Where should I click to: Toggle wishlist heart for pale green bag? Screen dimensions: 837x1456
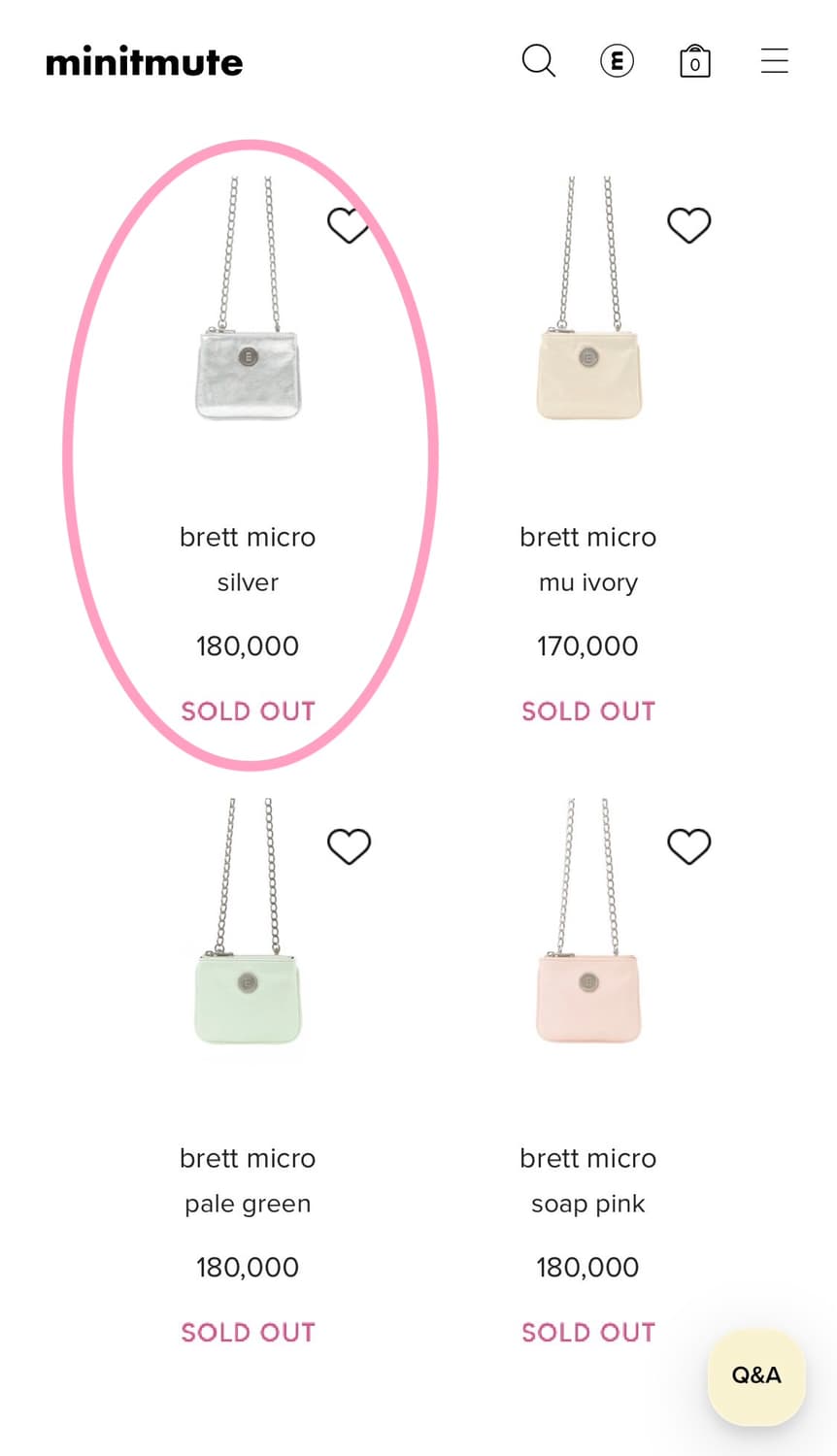(x=349, y=846)
